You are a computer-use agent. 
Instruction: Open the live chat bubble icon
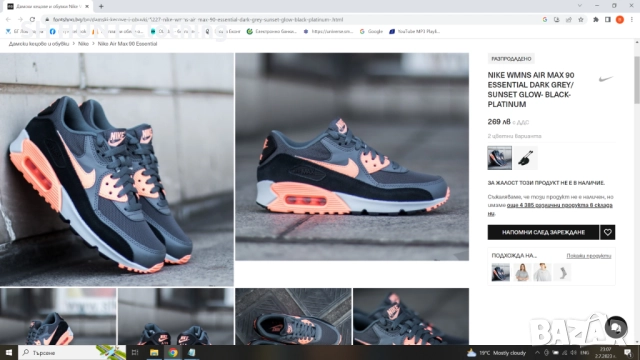(616, 327)
